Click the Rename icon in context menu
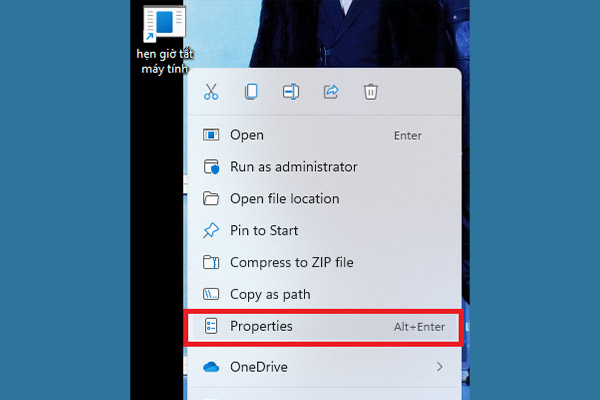Viewport: 600px width, 400px height. pyautogui.click(x=291, y=92)
